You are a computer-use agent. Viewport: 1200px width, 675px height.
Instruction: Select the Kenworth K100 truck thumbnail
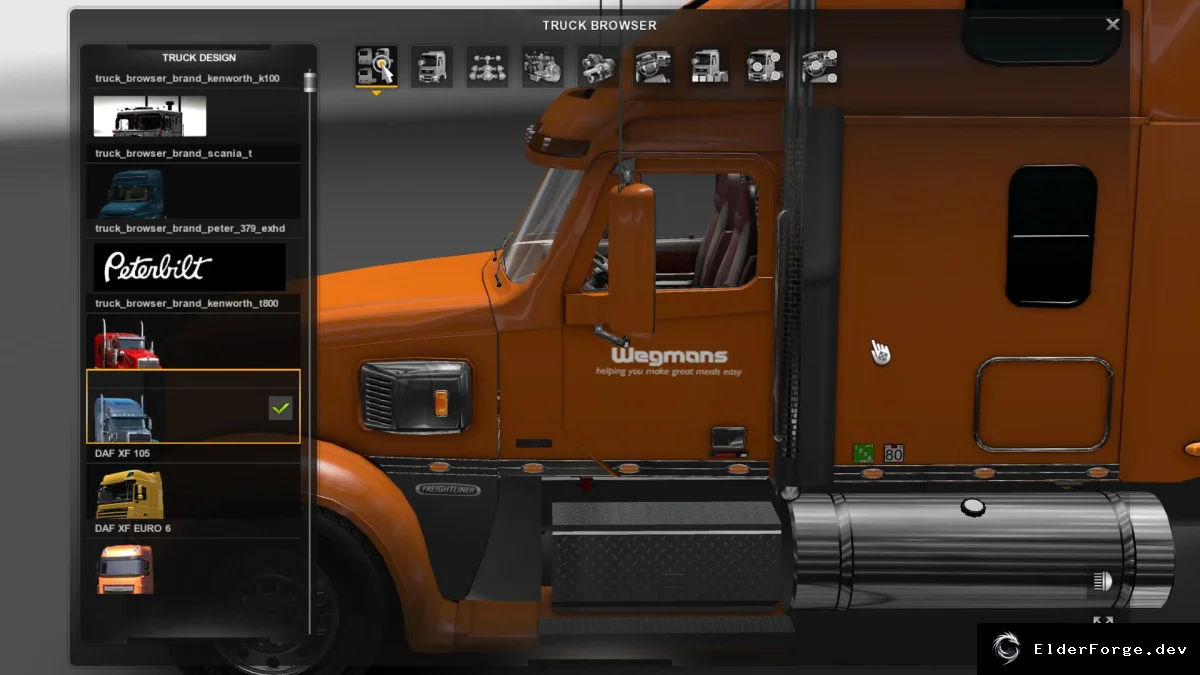click(150, 116)
